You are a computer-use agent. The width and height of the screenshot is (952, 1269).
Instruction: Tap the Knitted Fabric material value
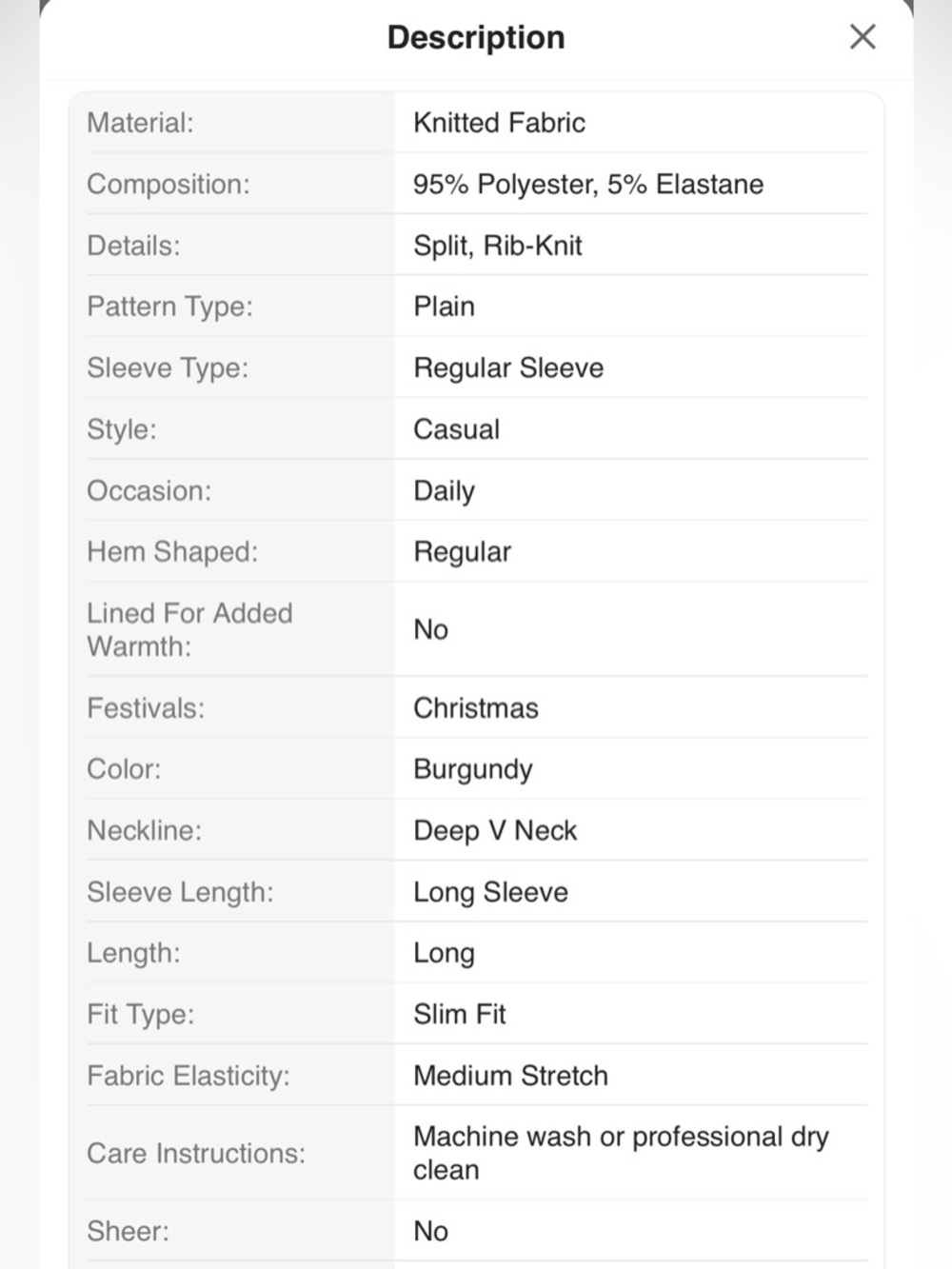coord(499,123)
